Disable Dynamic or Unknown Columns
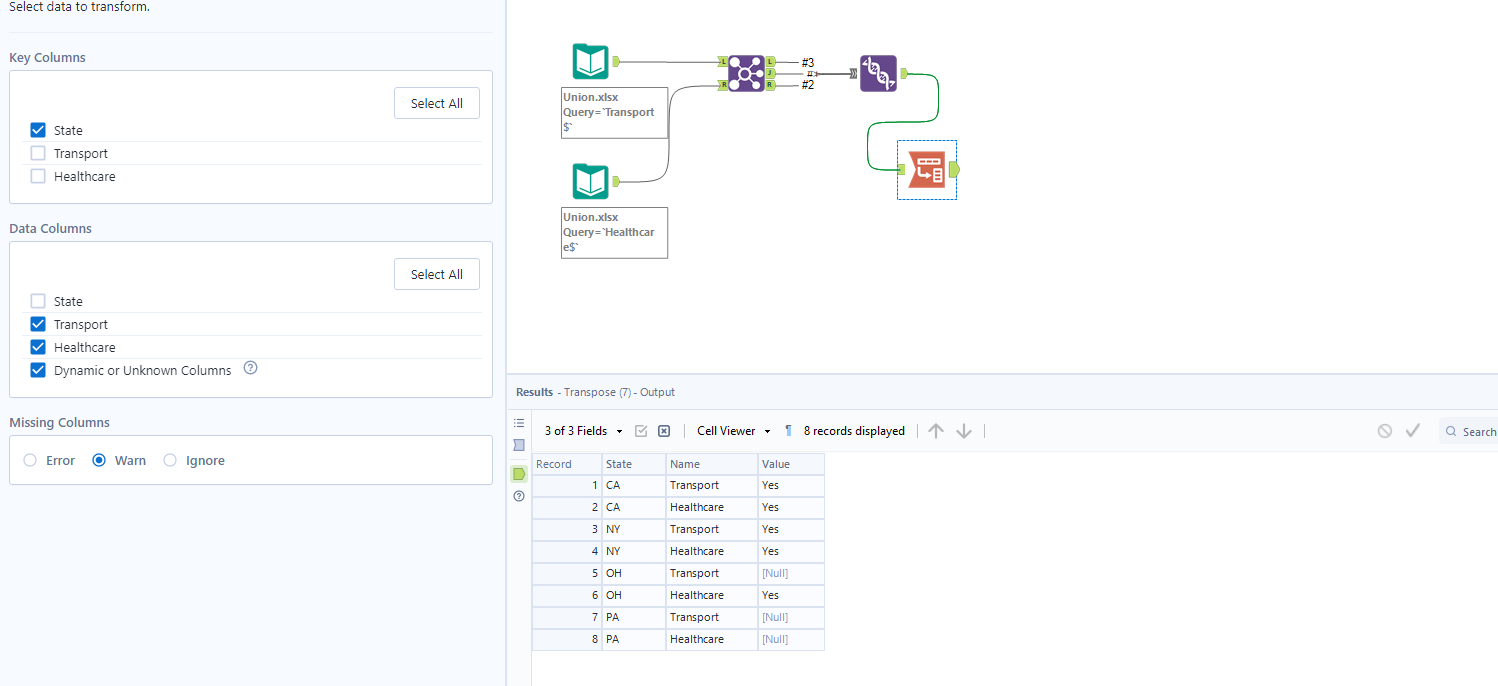Screen dimensions: 1498x686 point(37,370)
